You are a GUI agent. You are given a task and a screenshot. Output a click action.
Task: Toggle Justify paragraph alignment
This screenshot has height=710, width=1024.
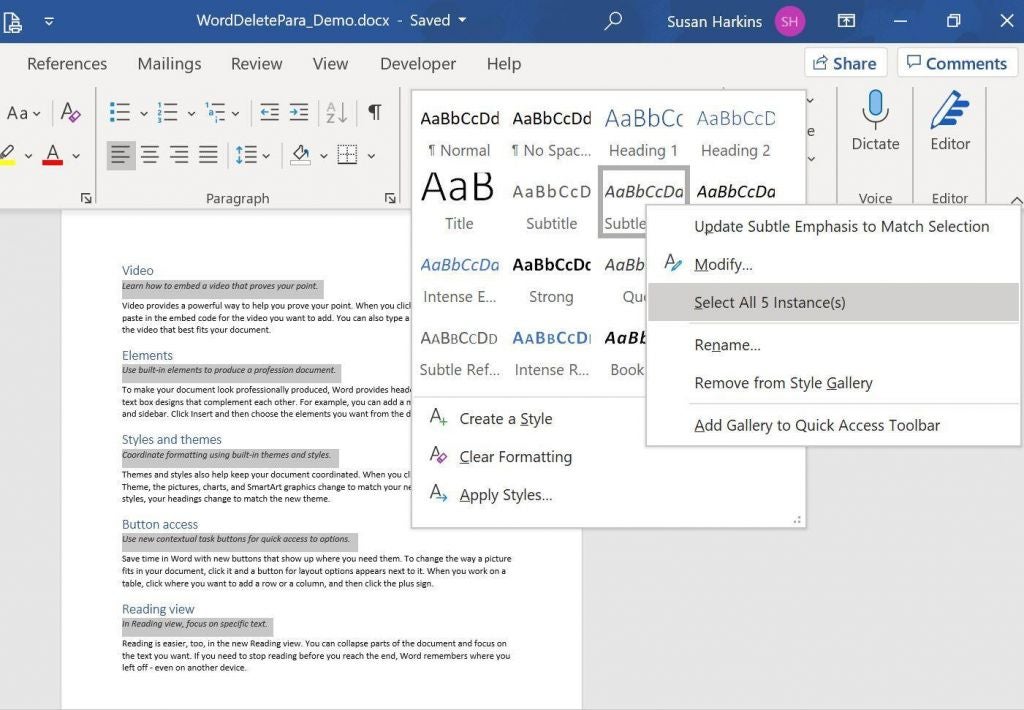coord(208,155)
